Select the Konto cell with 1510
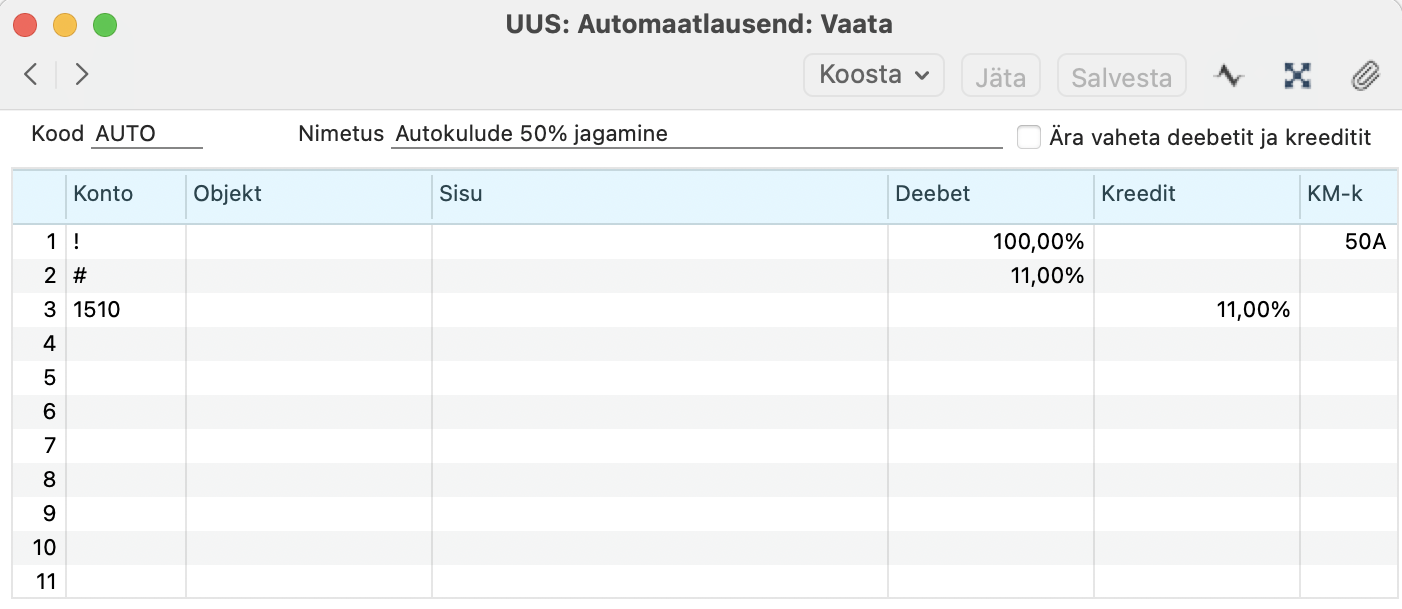 coord(126,310)
